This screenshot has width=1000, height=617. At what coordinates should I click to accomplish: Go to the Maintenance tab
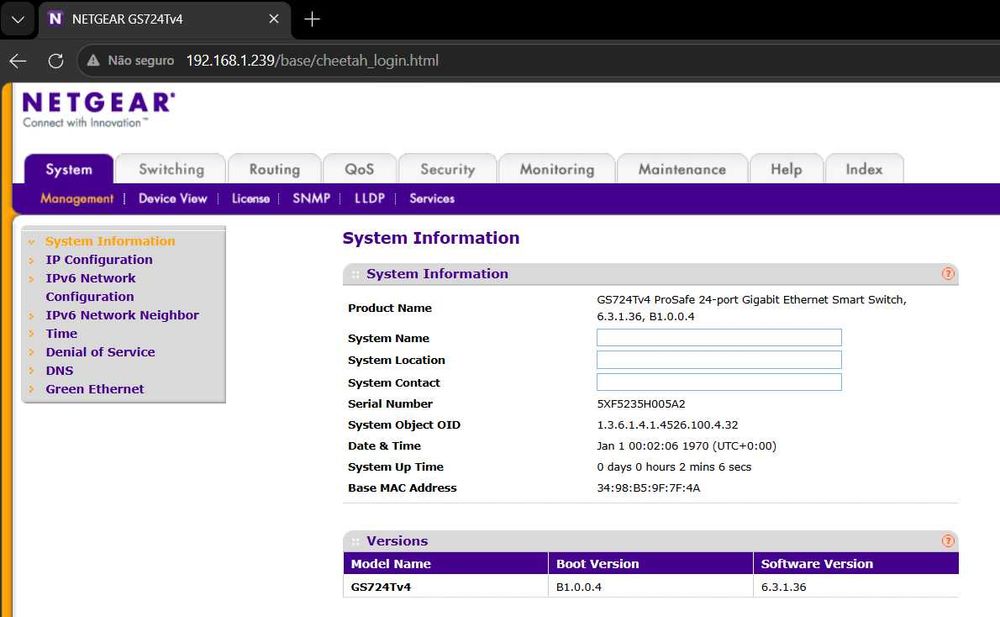point(682,169)
